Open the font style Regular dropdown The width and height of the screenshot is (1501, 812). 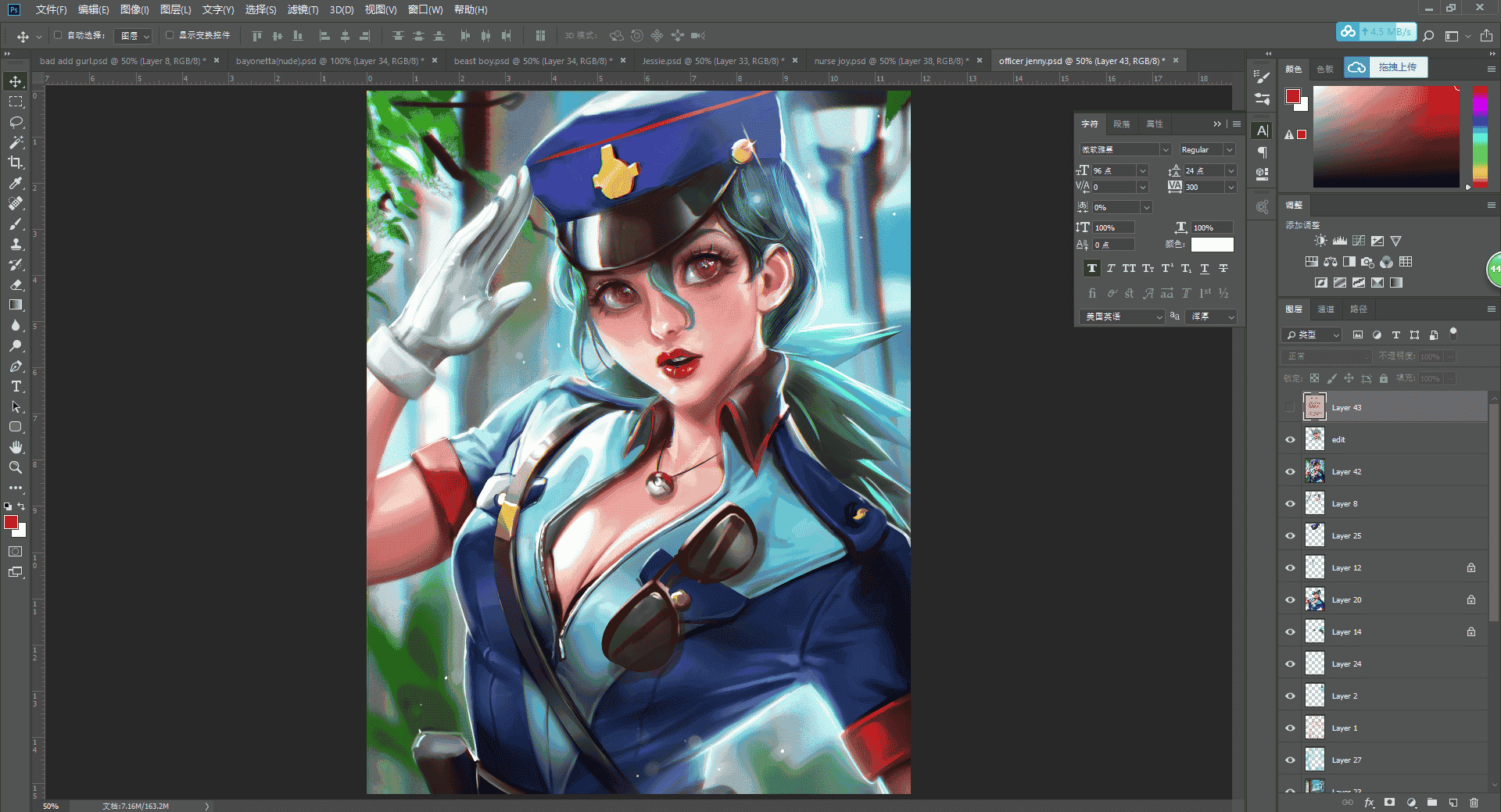1207,149
